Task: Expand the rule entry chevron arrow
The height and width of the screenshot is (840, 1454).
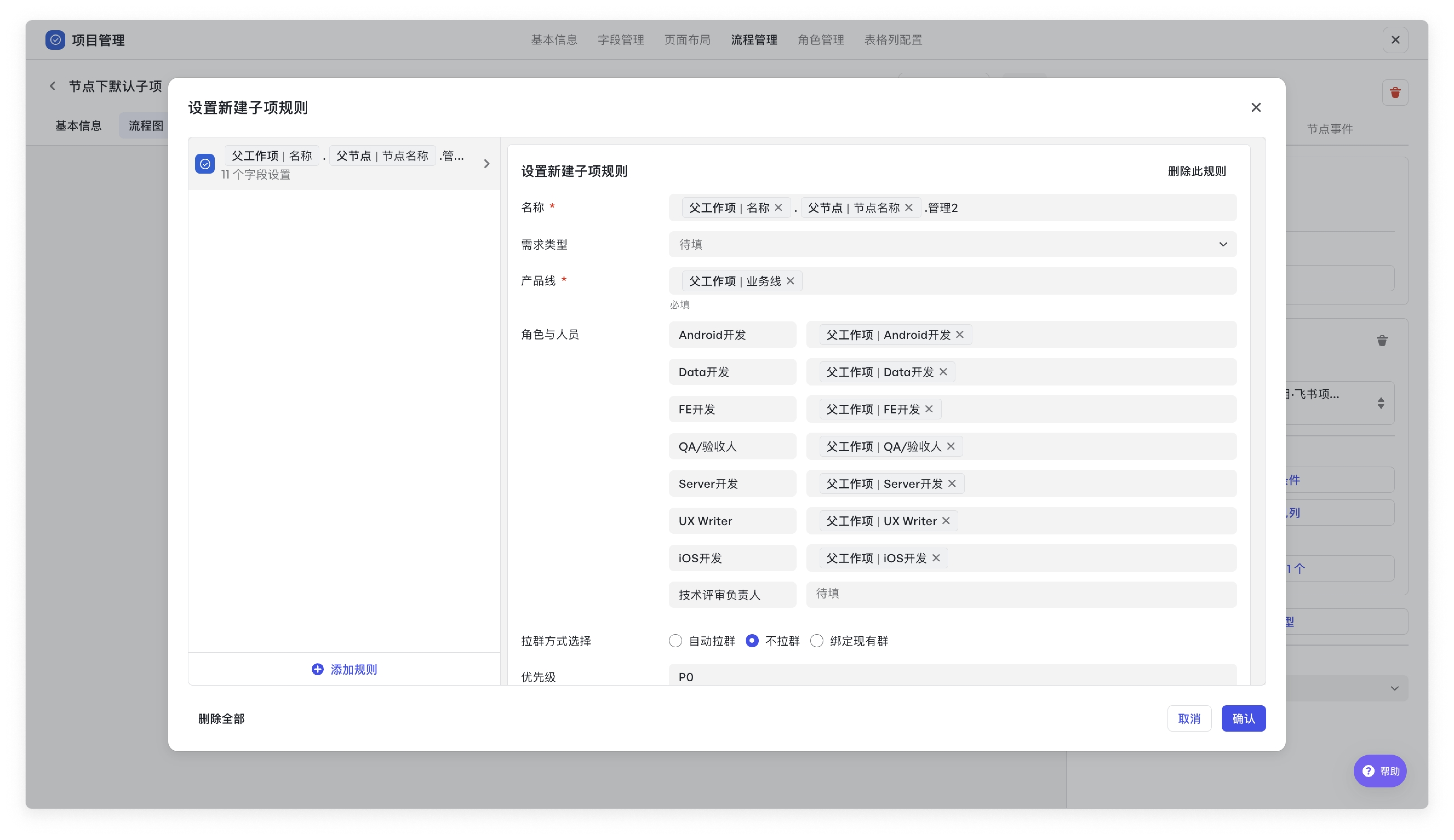Action: tap(486, 164)
